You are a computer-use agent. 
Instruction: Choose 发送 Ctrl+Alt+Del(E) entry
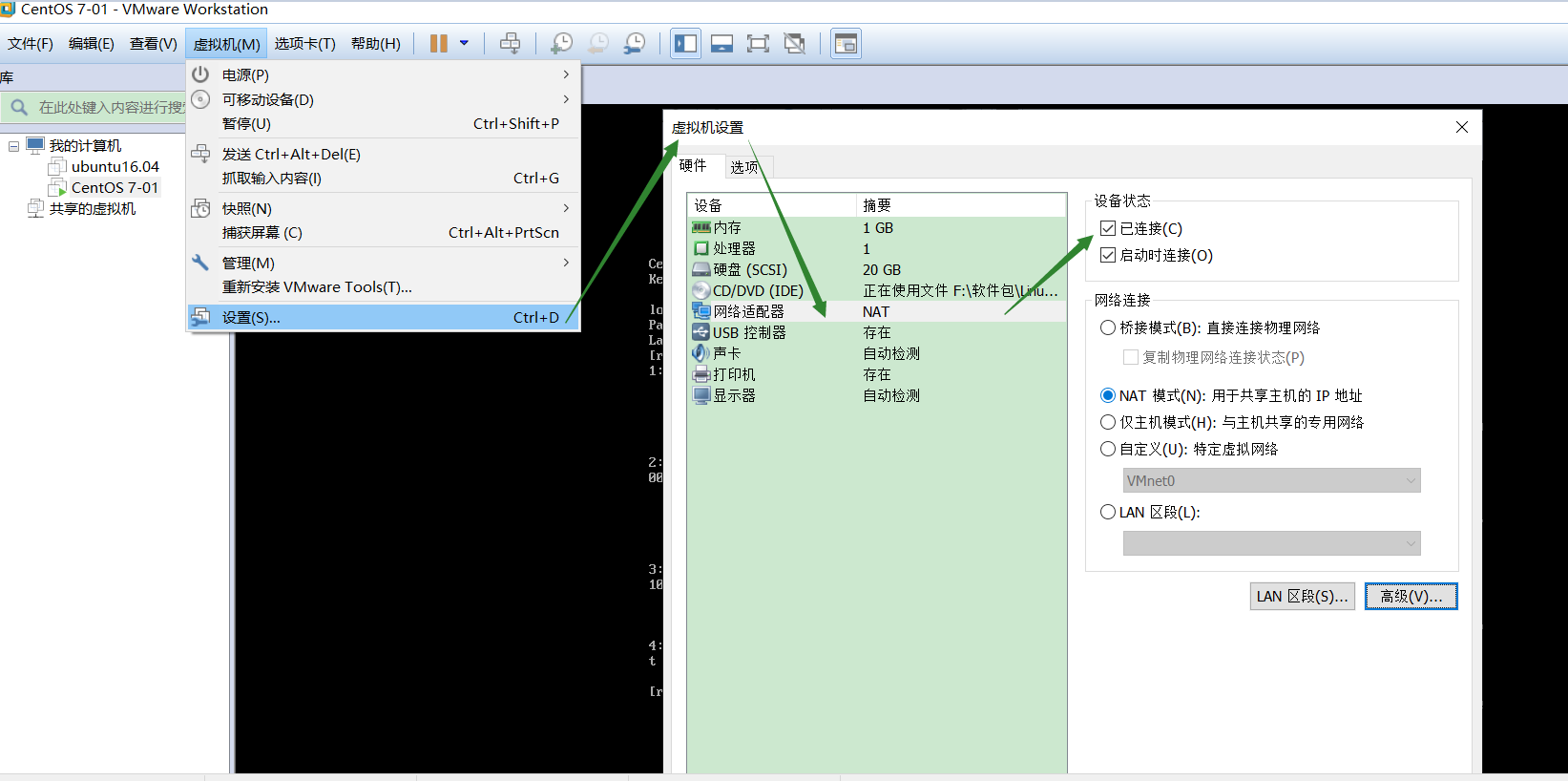(x=384, y=154)
